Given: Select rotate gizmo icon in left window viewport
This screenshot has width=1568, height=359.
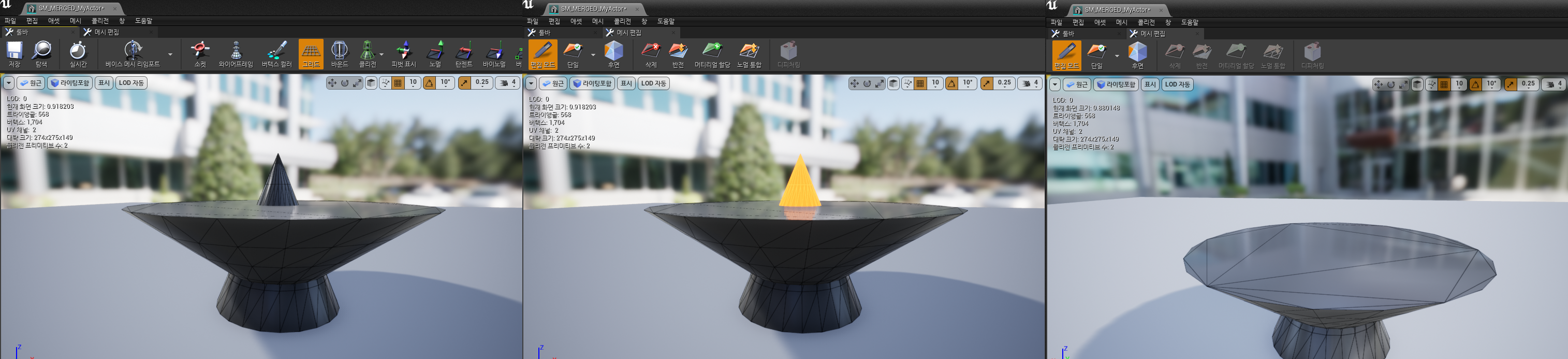Looking at the screenshot, I should point(345,83).
